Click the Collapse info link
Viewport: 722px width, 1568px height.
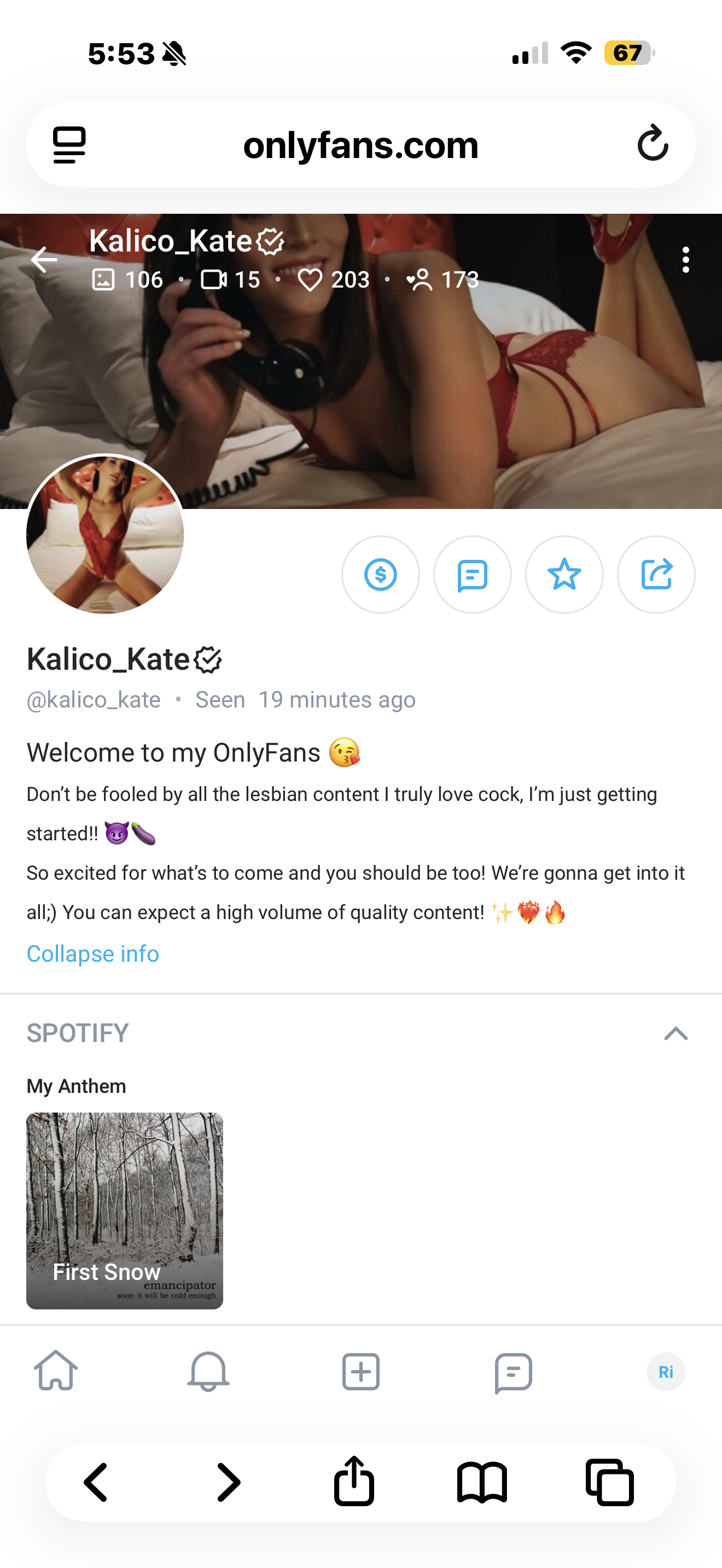click(92, 953)
